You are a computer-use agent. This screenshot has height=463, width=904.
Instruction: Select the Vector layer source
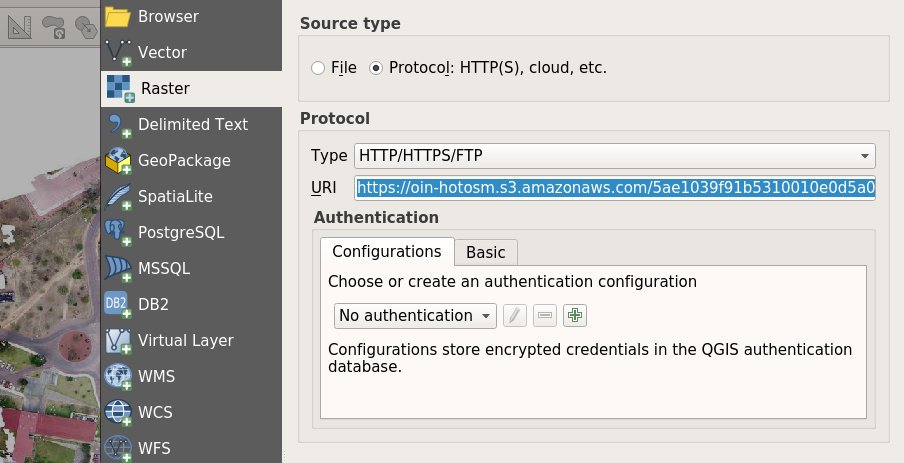191,52
